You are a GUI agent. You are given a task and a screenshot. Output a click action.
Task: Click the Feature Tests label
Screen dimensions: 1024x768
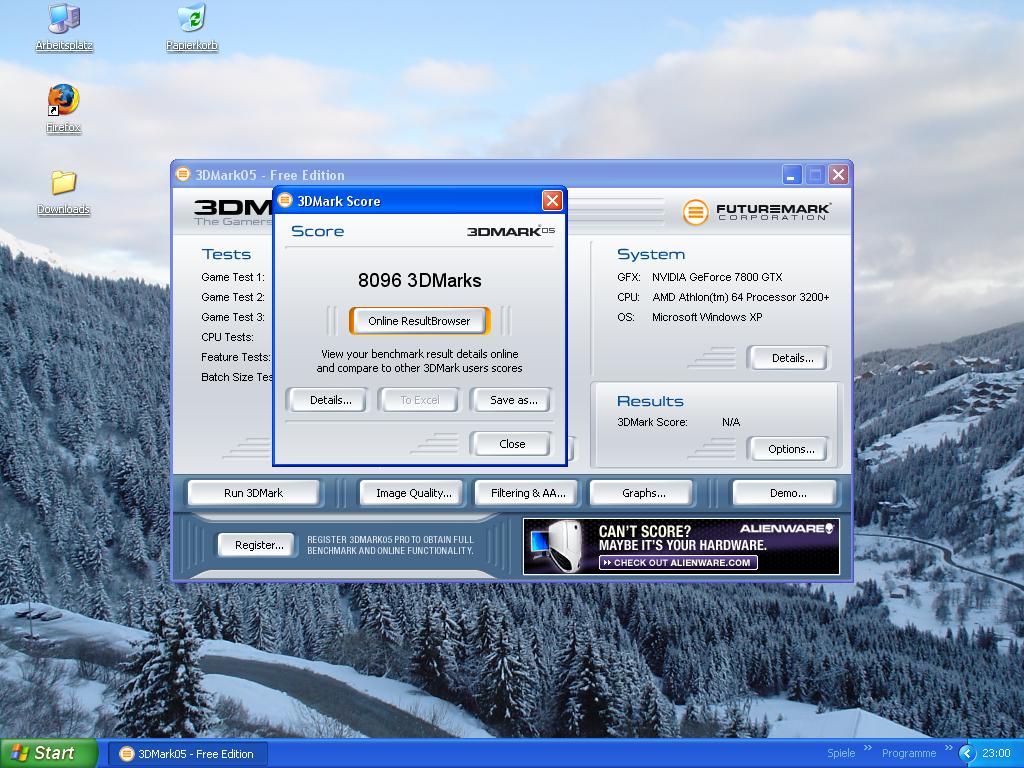[236, 357]
